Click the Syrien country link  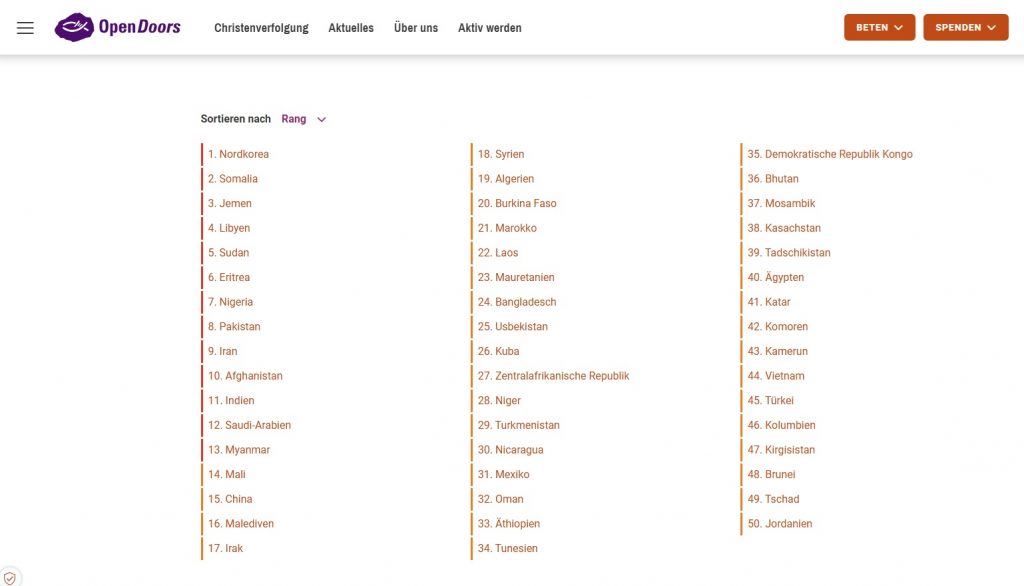501,154
